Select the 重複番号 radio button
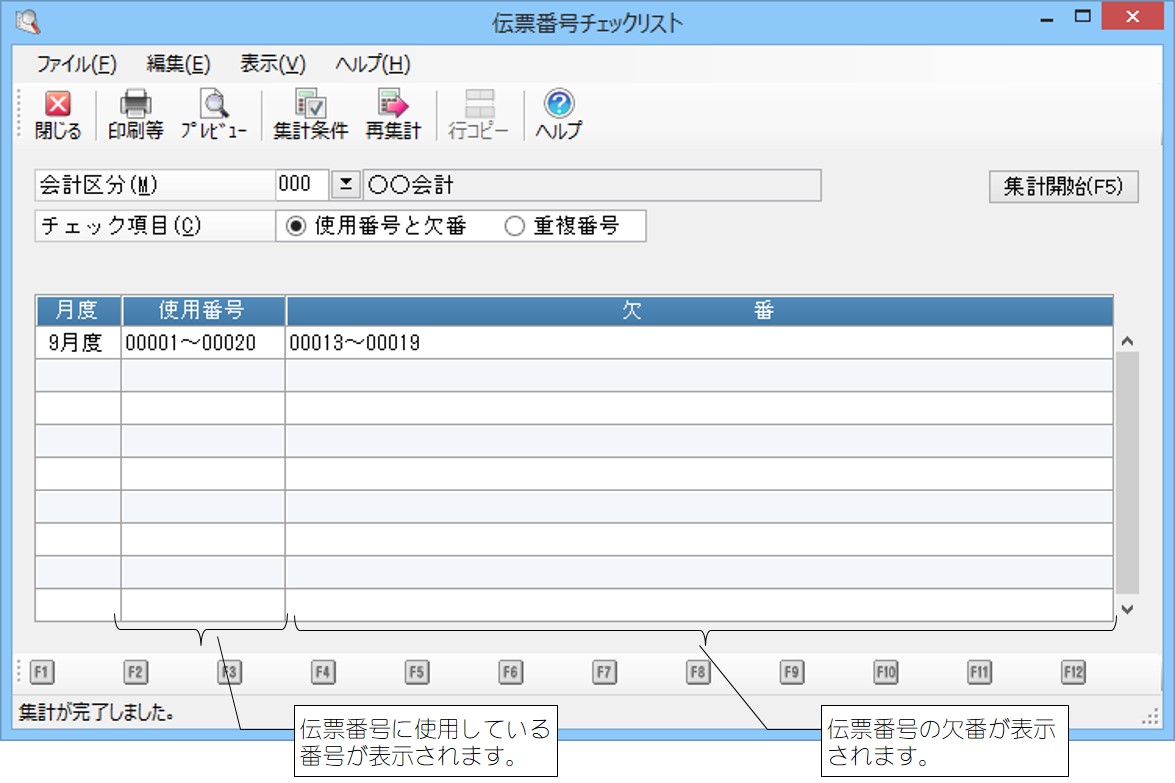Viewport: 1175px width, 783px height. tap(514, 226)
